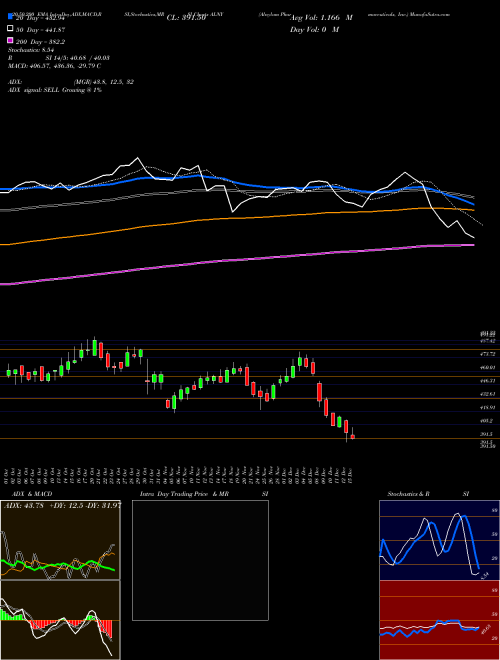Click the 405.2 price axis label
Viewport: 500px width, 660px height.
click(x=487, y=420)
